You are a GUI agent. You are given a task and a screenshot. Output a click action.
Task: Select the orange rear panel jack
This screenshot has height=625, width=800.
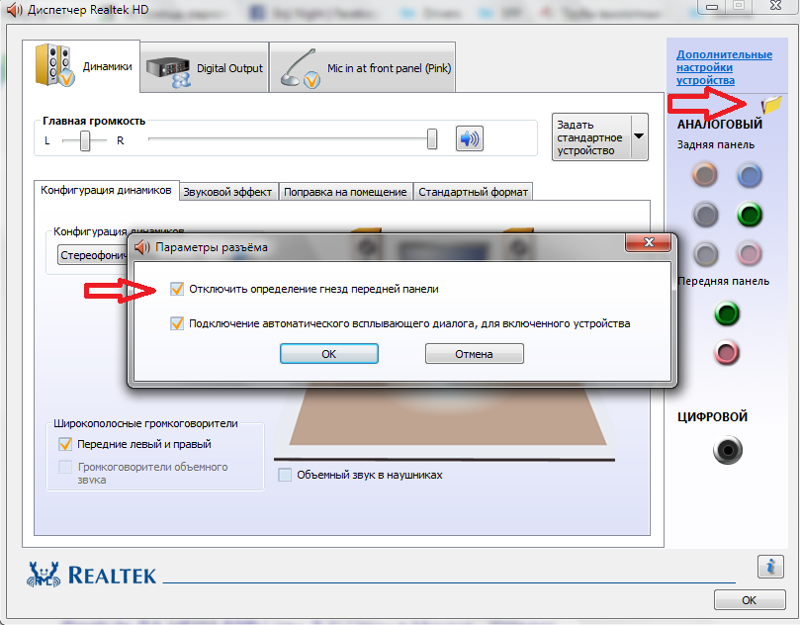[x=705, y=174]
